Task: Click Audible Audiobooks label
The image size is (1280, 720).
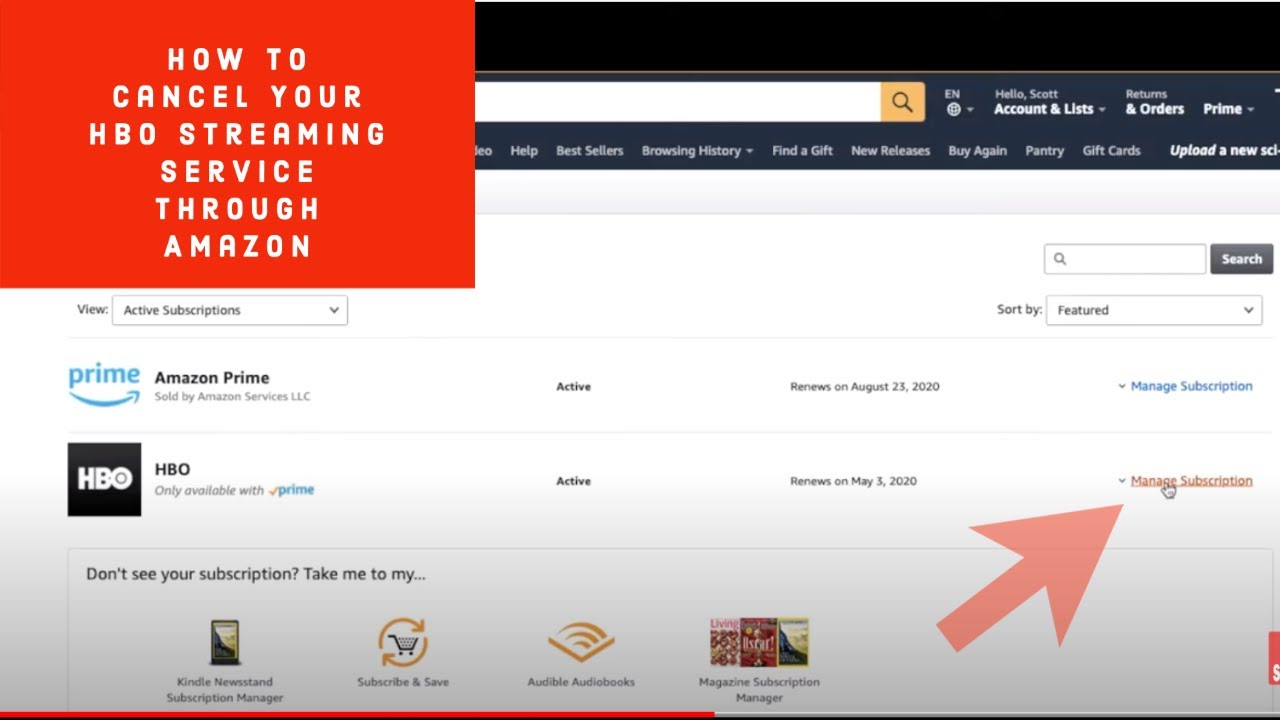Action: click(x=581, y=682)
